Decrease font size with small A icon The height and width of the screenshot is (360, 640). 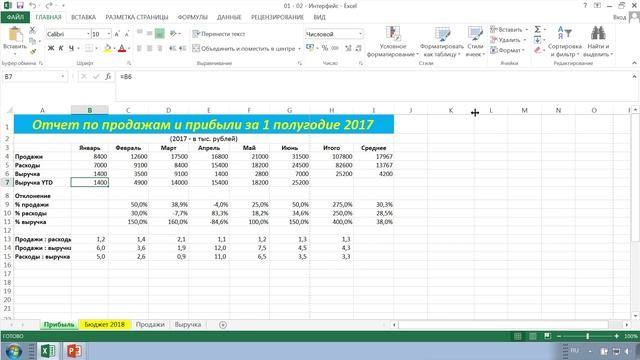pos(127,34)
